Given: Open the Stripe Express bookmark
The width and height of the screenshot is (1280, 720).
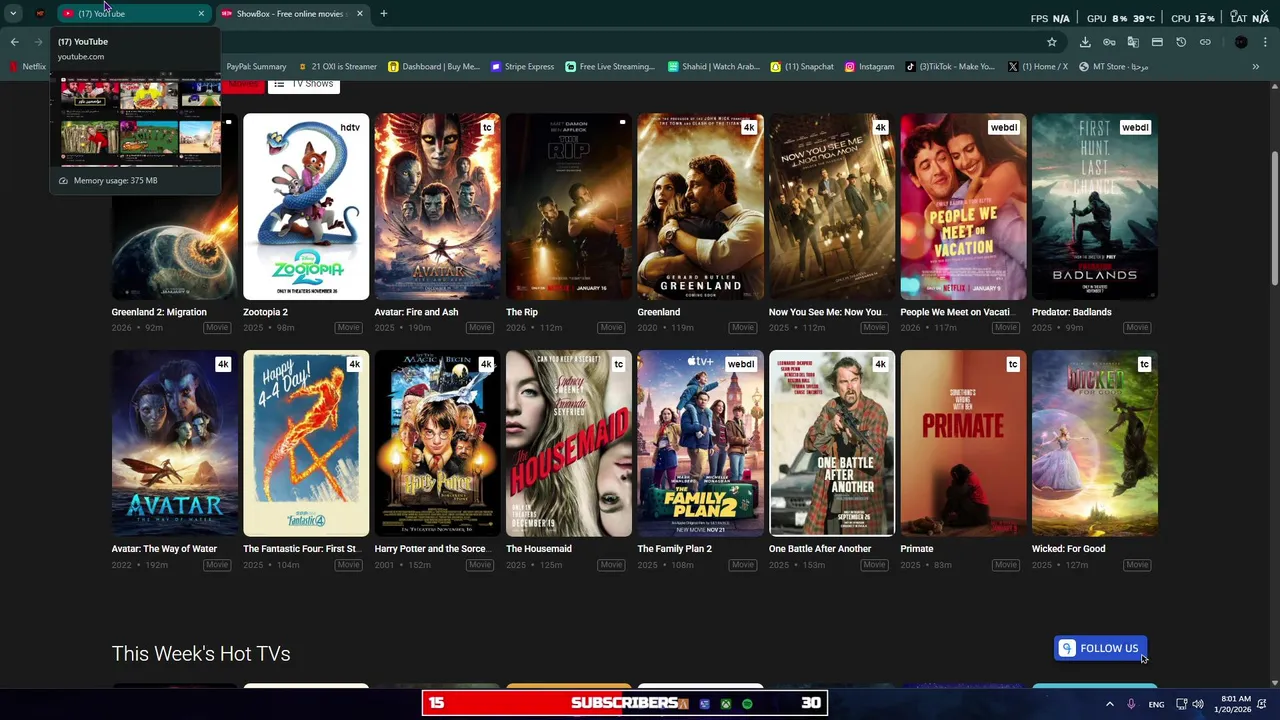Looking at the screenshot, I should (x=523, y=67).
